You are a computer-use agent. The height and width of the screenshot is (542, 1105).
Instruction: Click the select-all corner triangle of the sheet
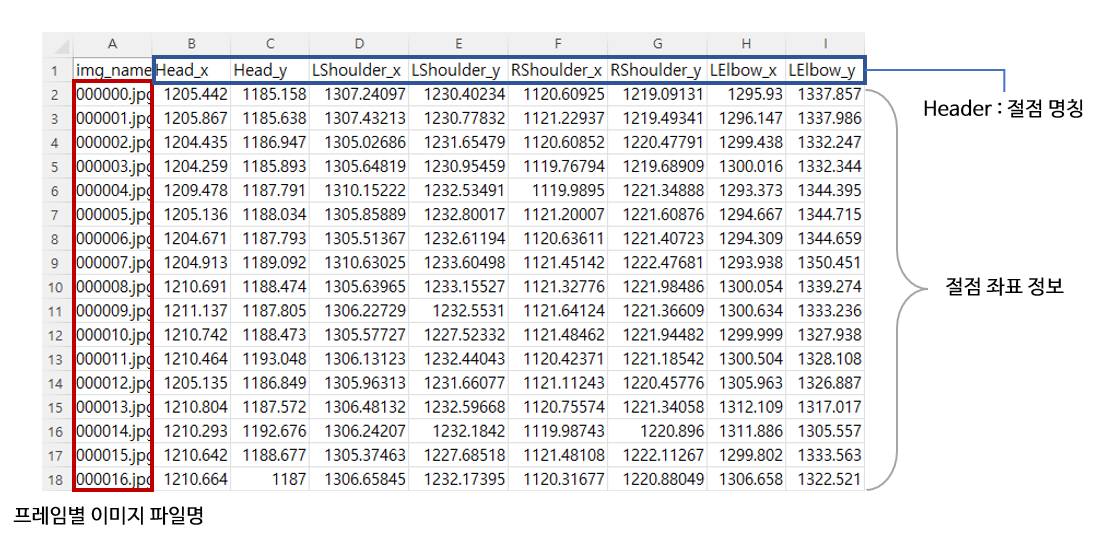[x=57, y=45]
